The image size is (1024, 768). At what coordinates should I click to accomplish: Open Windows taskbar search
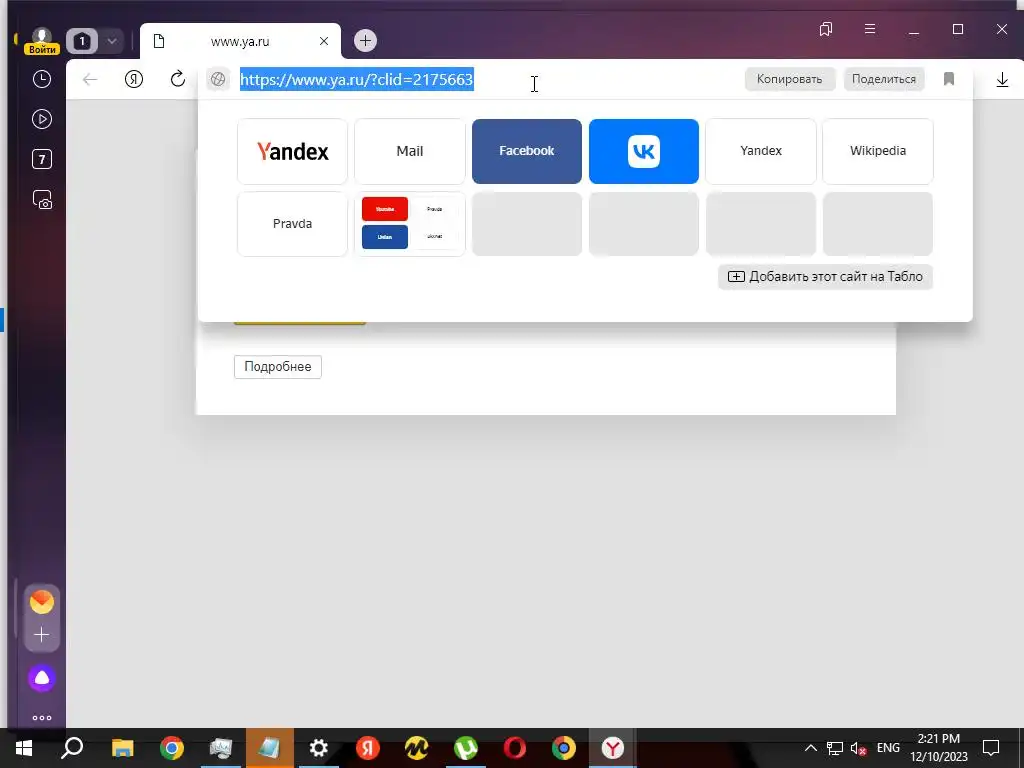(x=72, y=748)
